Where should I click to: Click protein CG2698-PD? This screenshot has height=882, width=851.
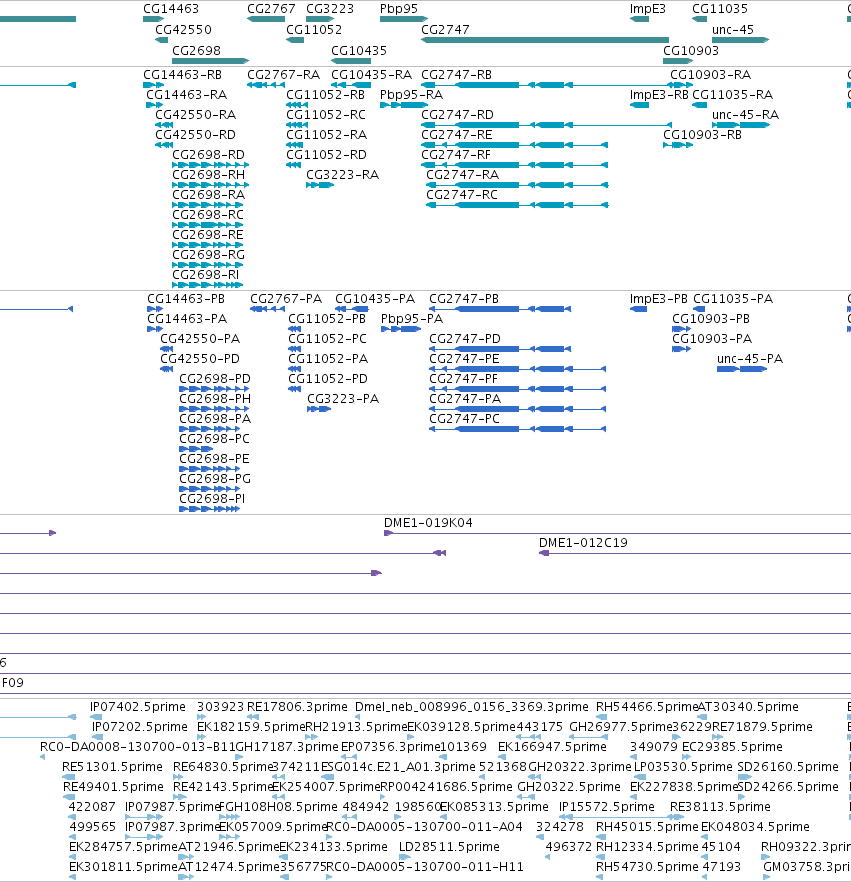[214, 379]
